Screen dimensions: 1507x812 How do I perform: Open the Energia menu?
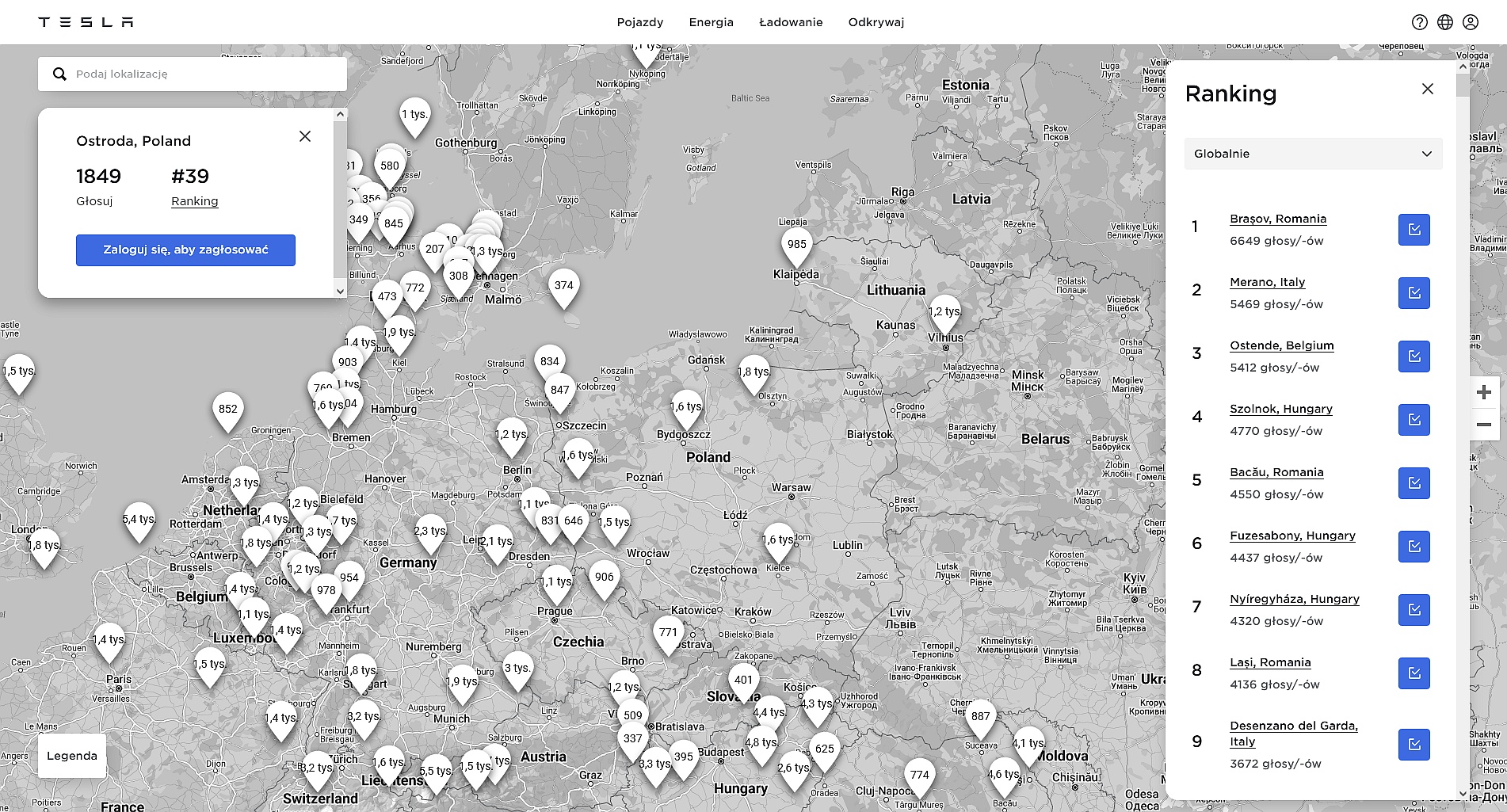coord(712,22)
